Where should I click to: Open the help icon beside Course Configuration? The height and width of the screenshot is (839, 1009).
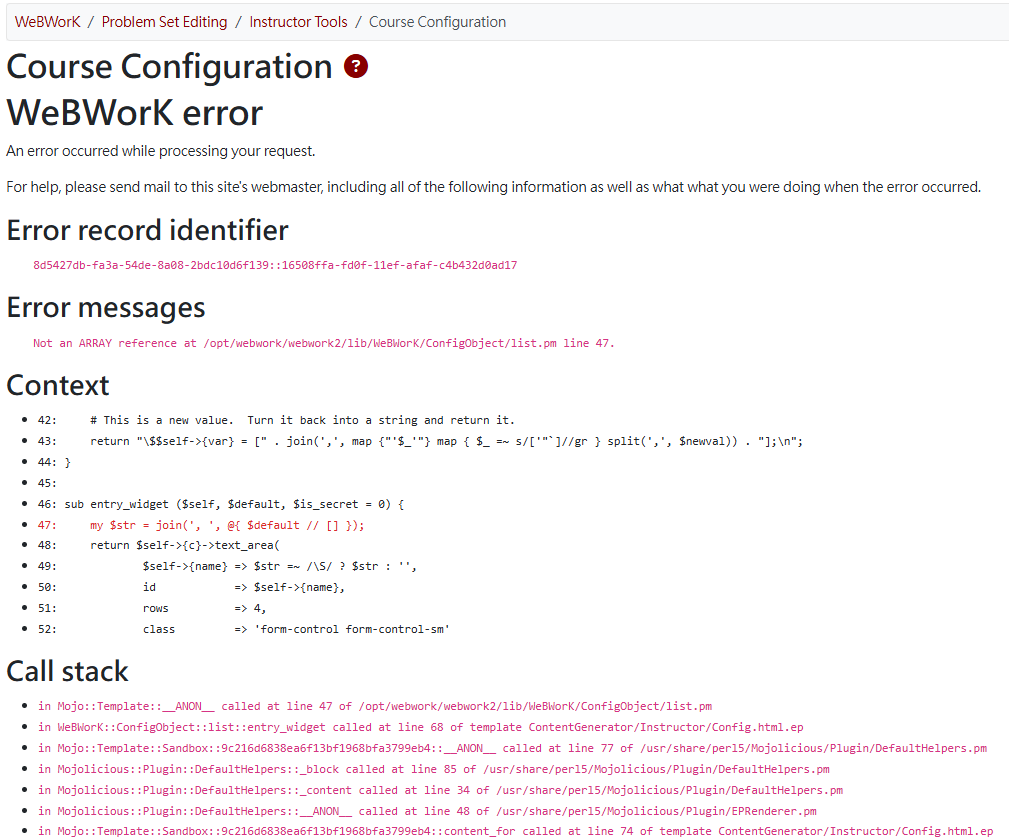355,66
